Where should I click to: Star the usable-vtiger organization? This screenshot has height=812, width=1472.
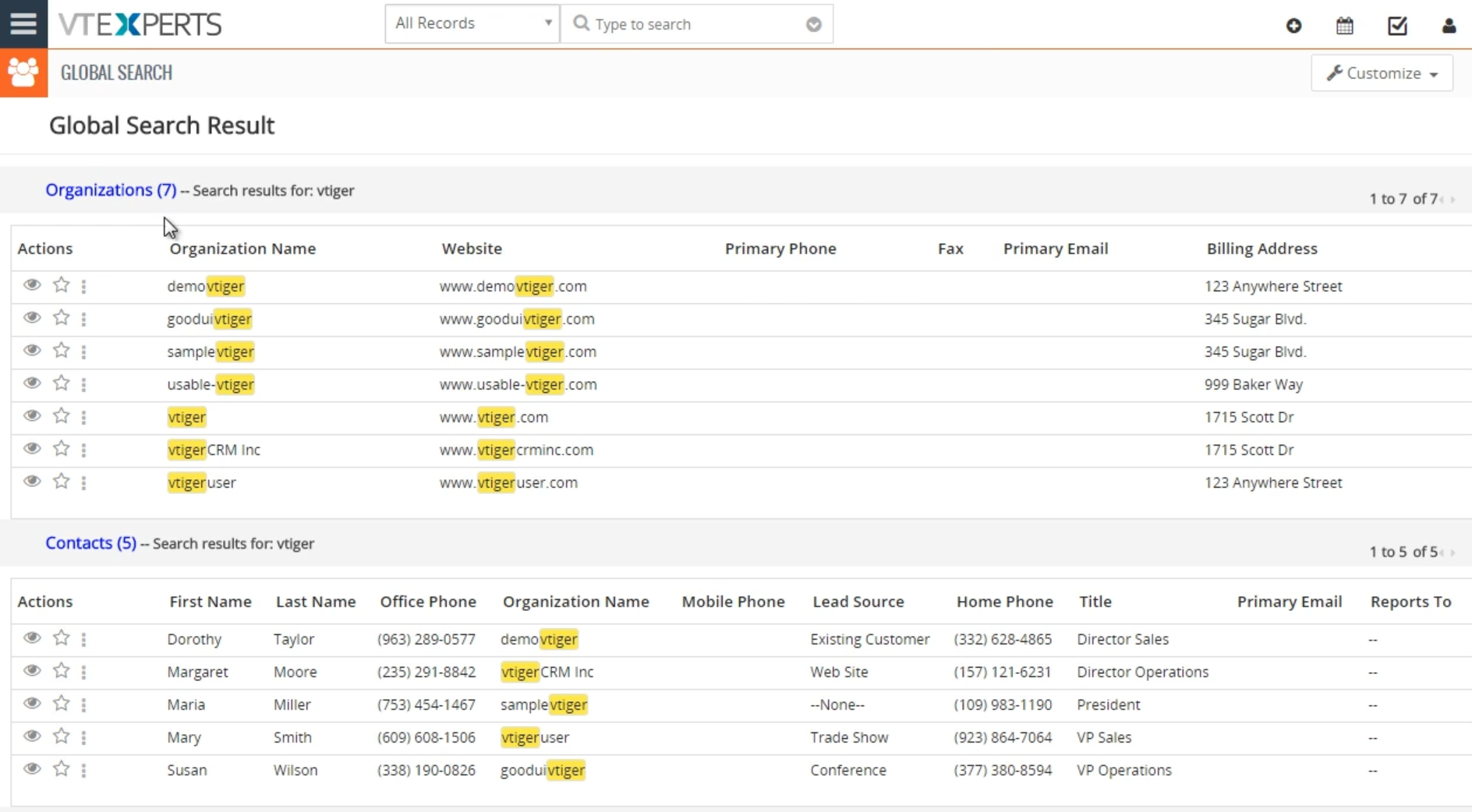[x=62, y=383]
